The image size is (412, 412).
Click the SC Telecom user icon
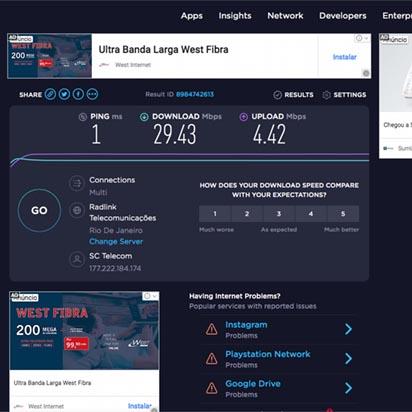click(x=77, y=259)
